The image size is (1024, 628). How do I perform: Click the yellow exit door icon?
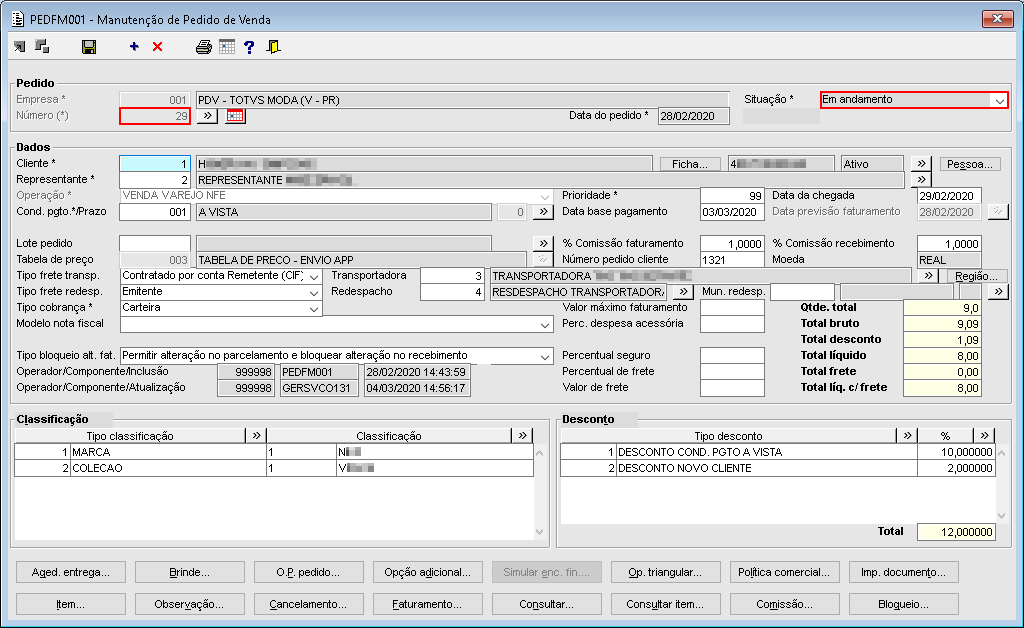[x=273, y=47]
